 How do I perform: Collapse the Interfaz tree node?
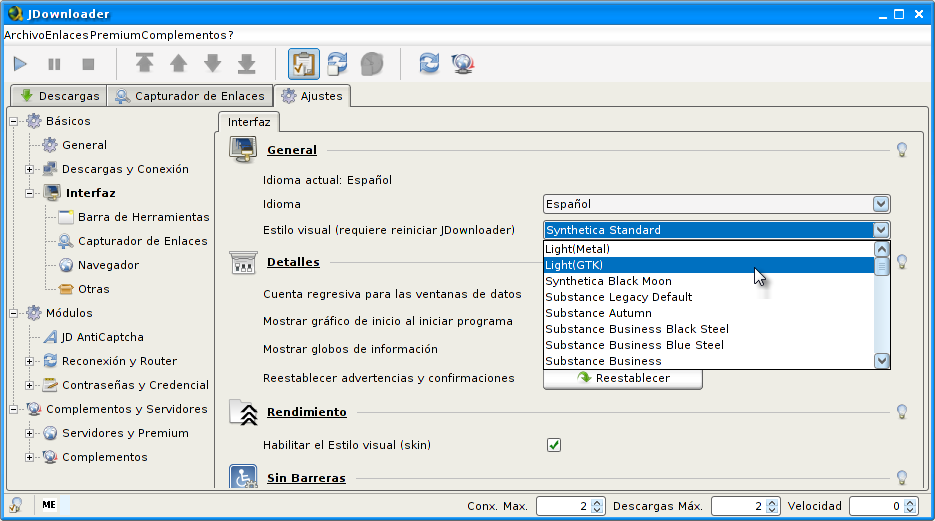coord(29,193)
